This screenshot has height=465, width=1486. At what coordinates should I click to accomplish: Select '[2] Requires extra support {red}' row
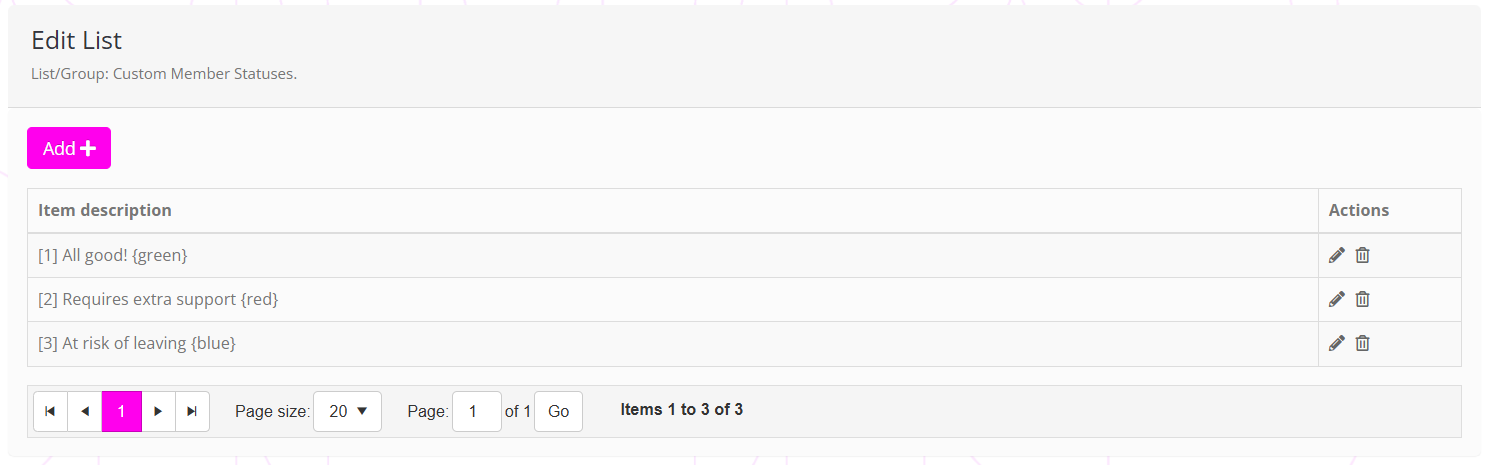click(158, 299)
